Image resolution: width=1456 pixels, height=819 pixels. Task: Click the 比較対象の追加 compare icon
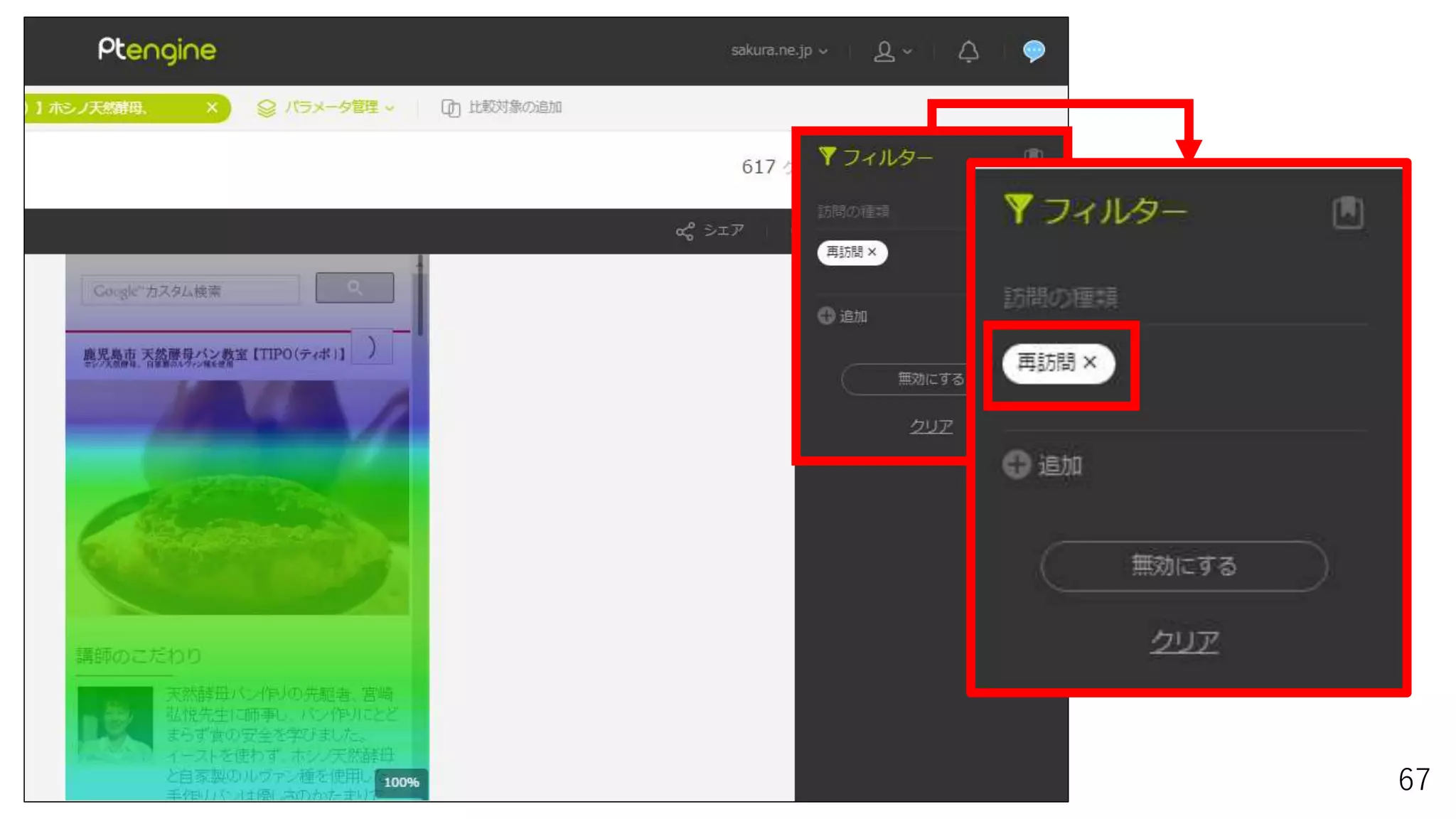point(451,107)
